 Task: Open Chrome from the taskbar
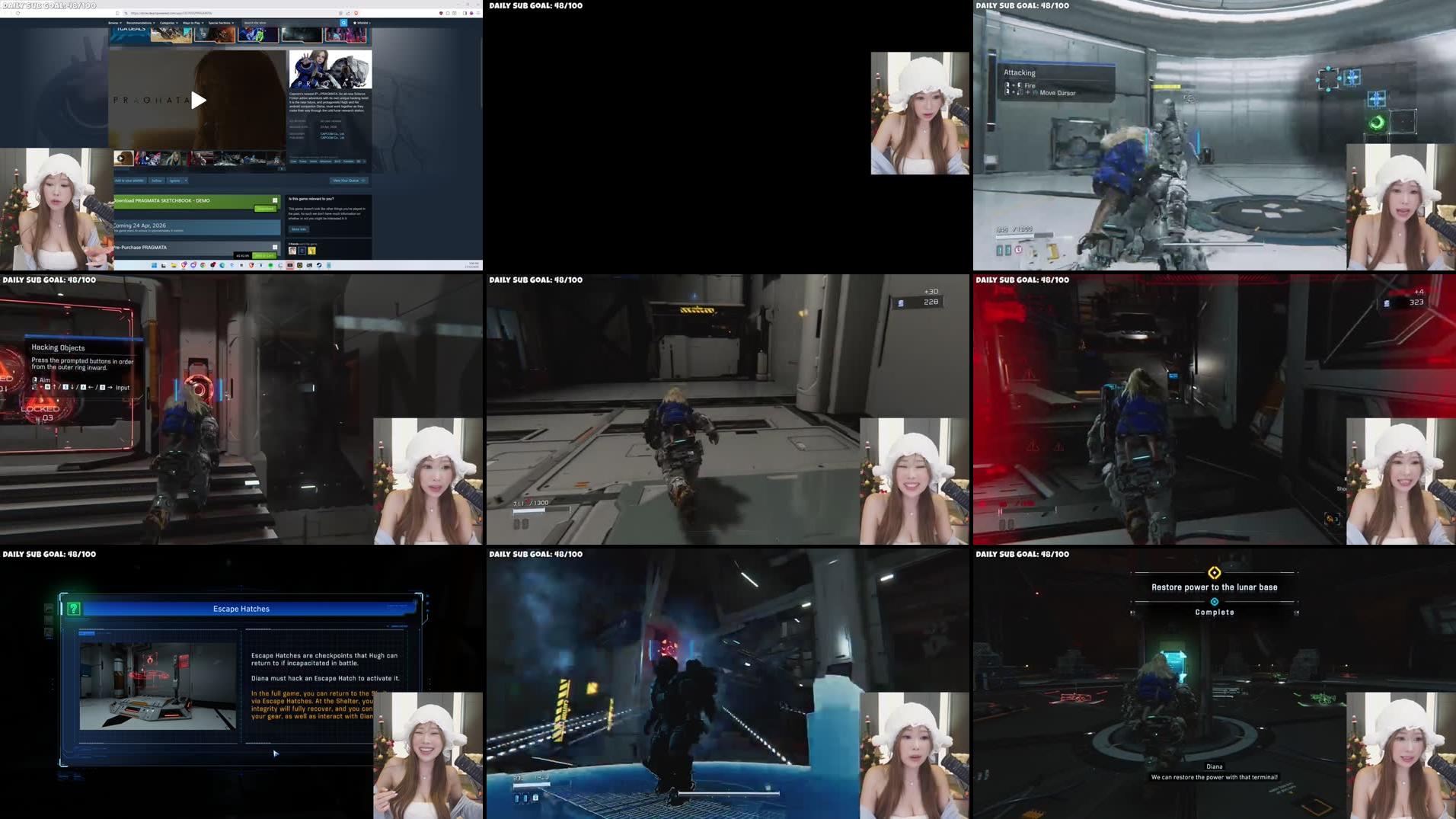(203, 266)
